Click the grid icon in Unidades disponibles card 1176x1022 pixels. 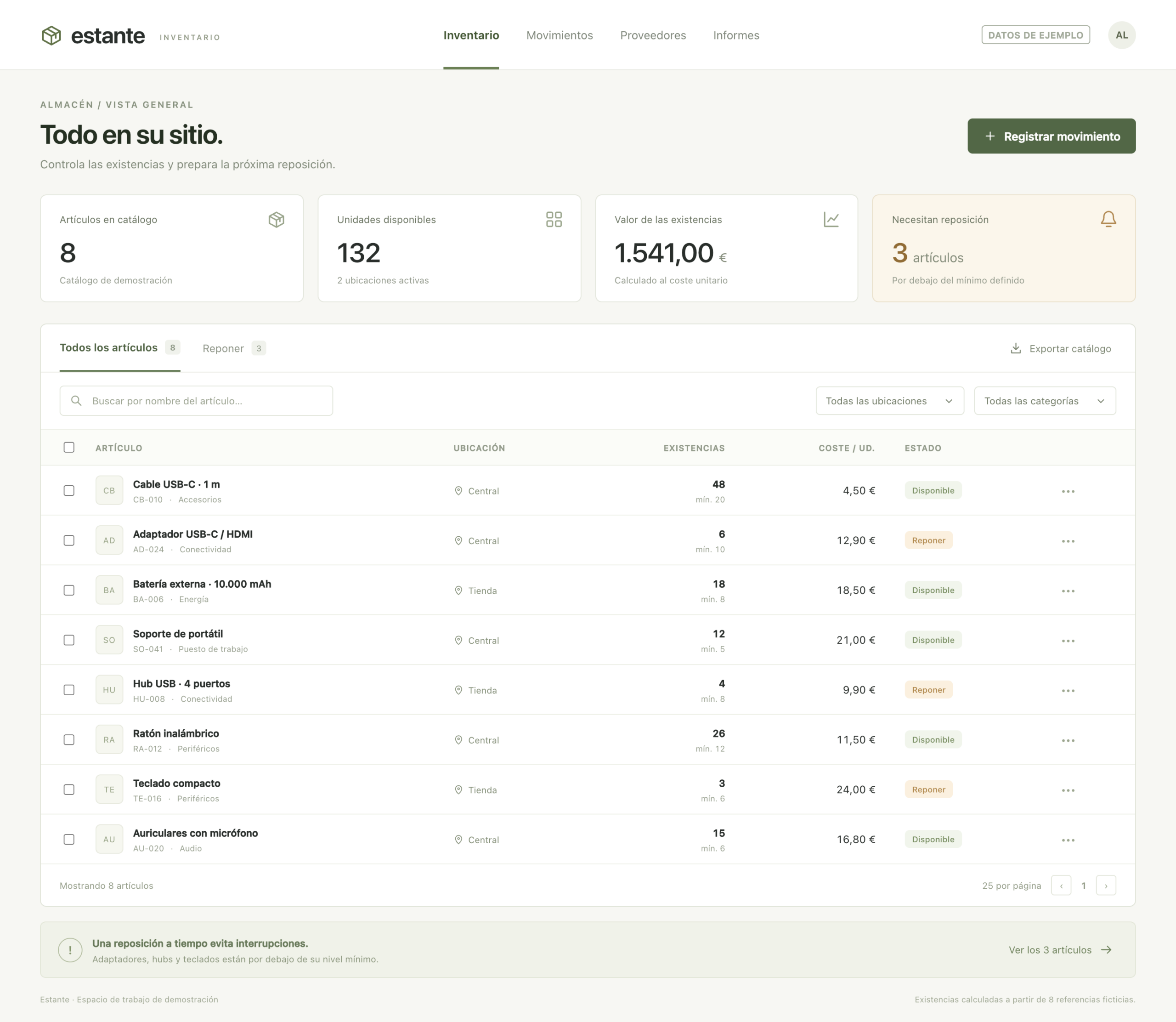tap(554, 220)
